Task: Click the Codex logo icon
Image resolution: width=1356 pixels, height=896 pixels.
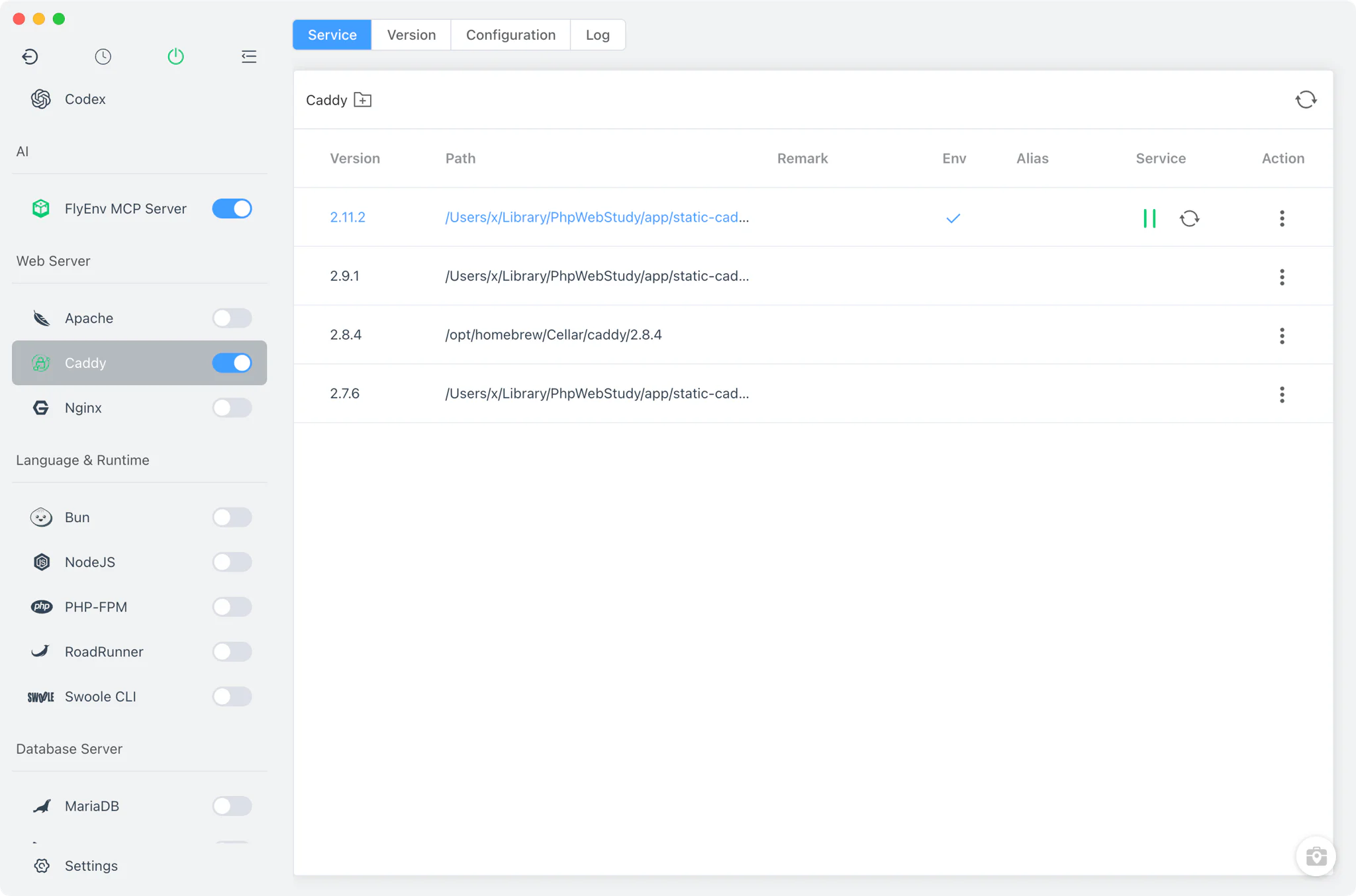Action: [x=41, y=99]
